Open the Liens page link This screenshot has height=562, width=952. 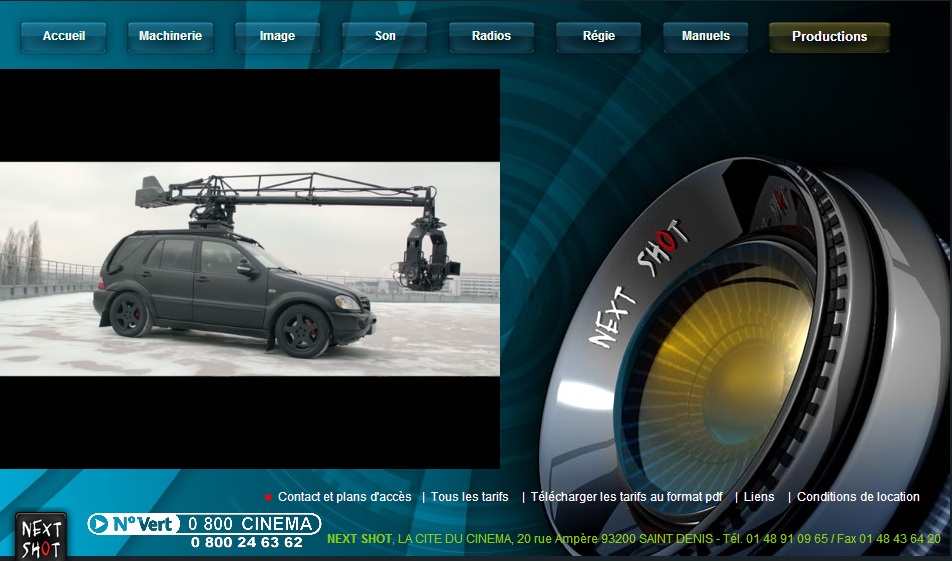[x=758, y=497]
